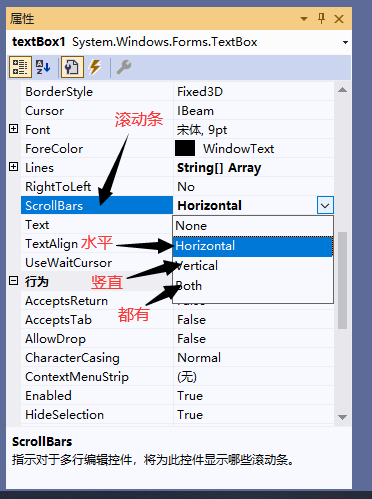Choose None in ScrollBars list
Screen dimensions: 372x499
[253, 226]
